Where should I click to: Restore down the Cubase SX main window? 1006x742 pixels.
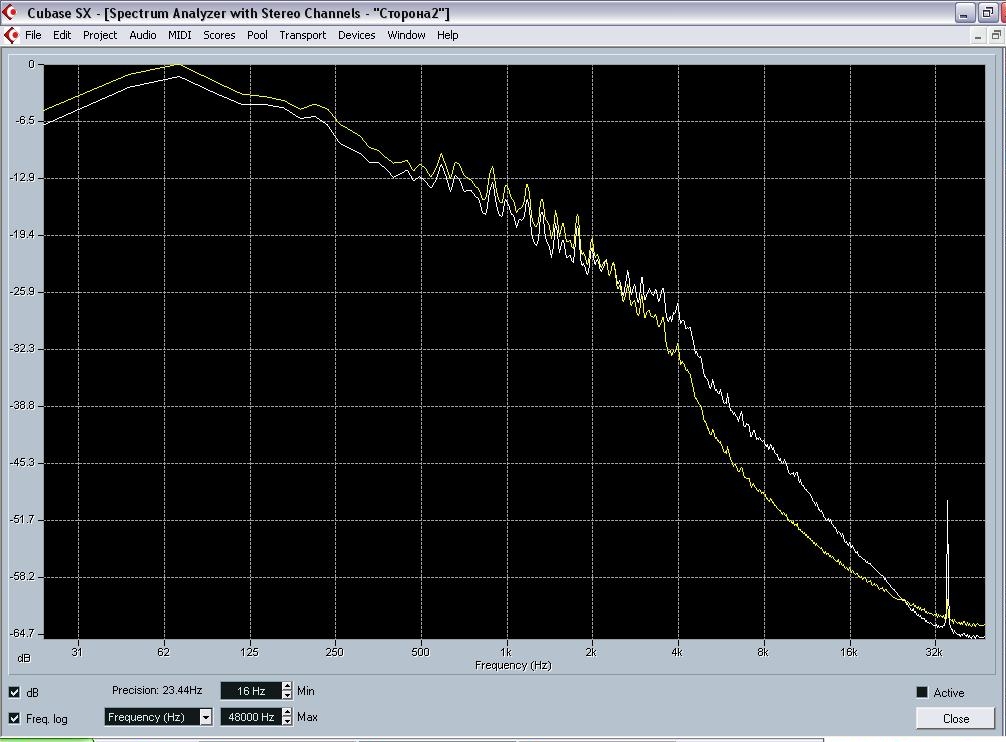click(x=990, y=13)
